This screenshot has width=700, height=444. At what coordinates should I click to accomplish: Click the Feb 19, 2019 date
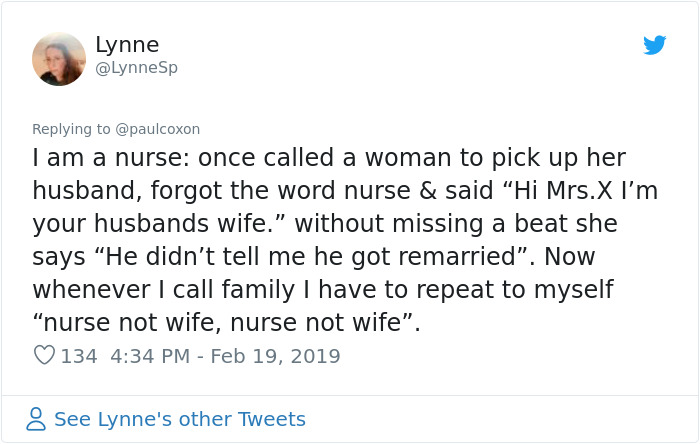point(280,356)
